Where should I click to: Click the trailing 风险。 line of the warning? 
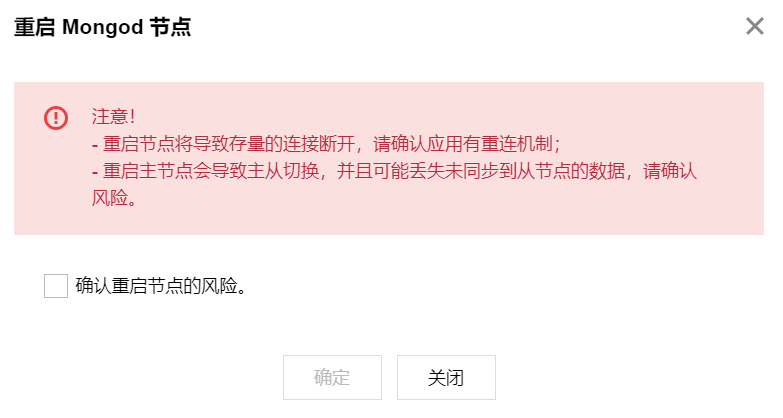(x=114, y=198)
